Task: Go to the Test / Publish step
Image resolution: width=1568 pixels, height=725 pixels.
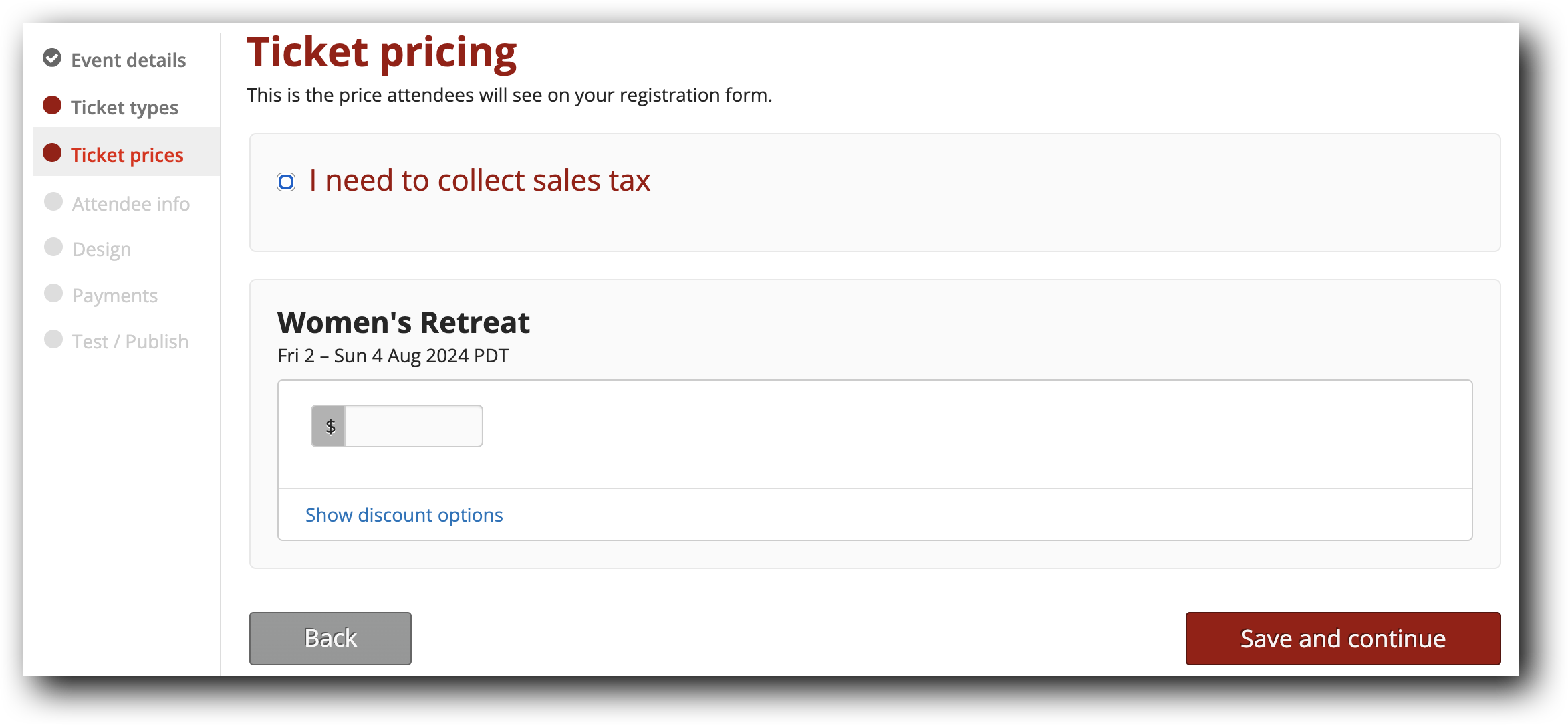Action: coord(130,342)
